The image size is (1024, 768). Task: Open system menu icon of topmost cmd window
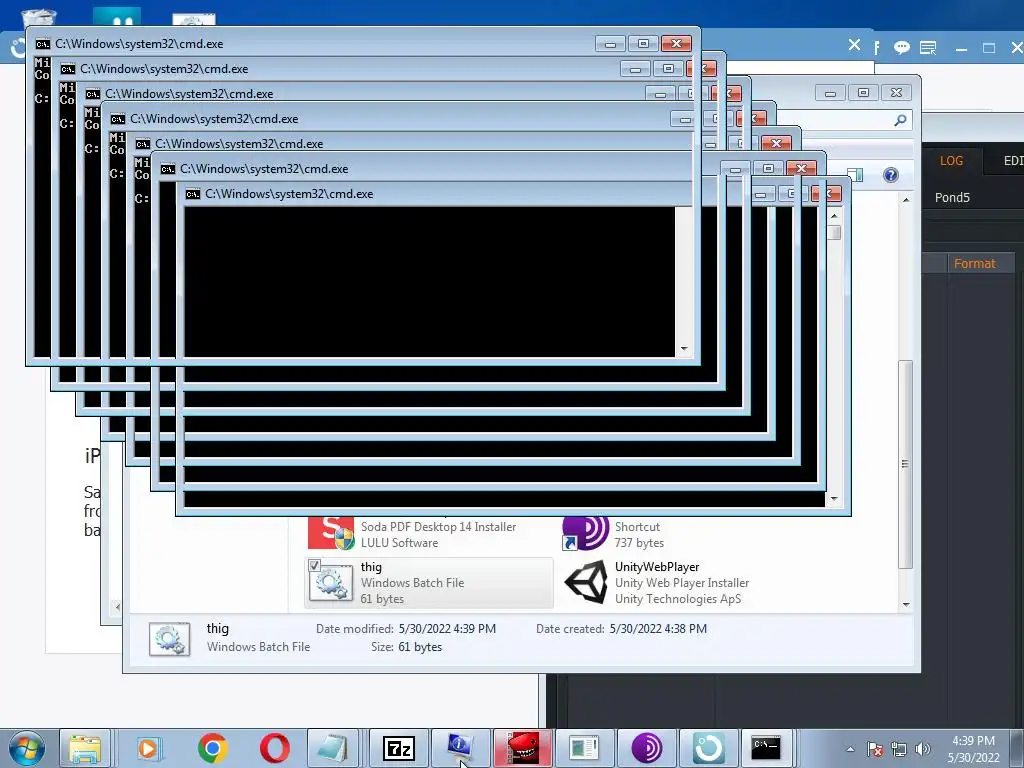point(42,44)
